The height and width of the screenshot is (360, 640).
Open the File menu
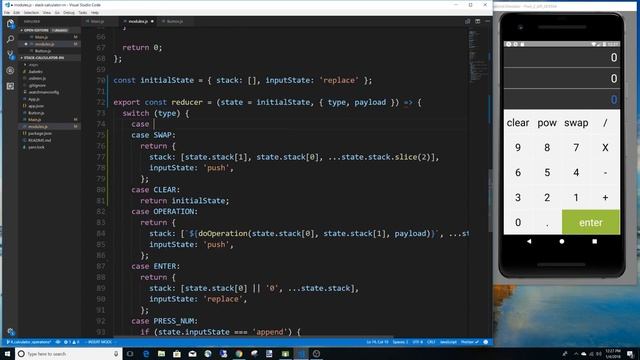7,13
